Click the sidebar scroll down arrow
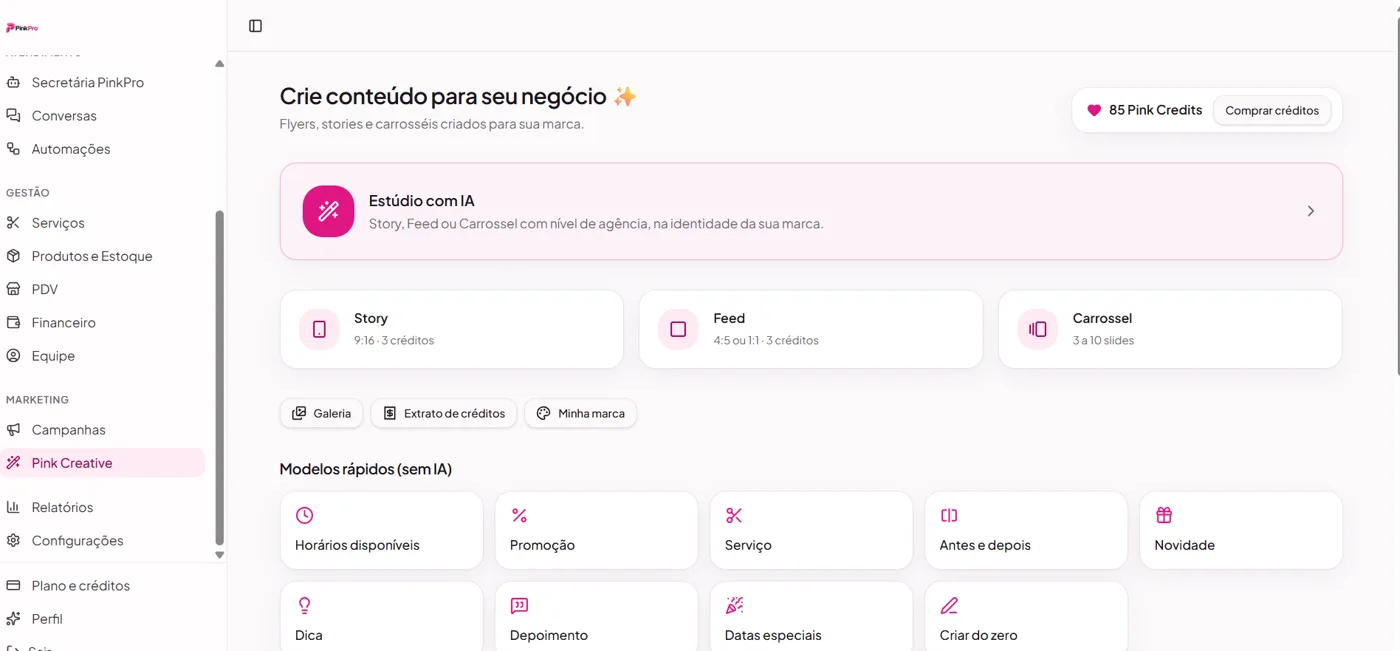 220,555
